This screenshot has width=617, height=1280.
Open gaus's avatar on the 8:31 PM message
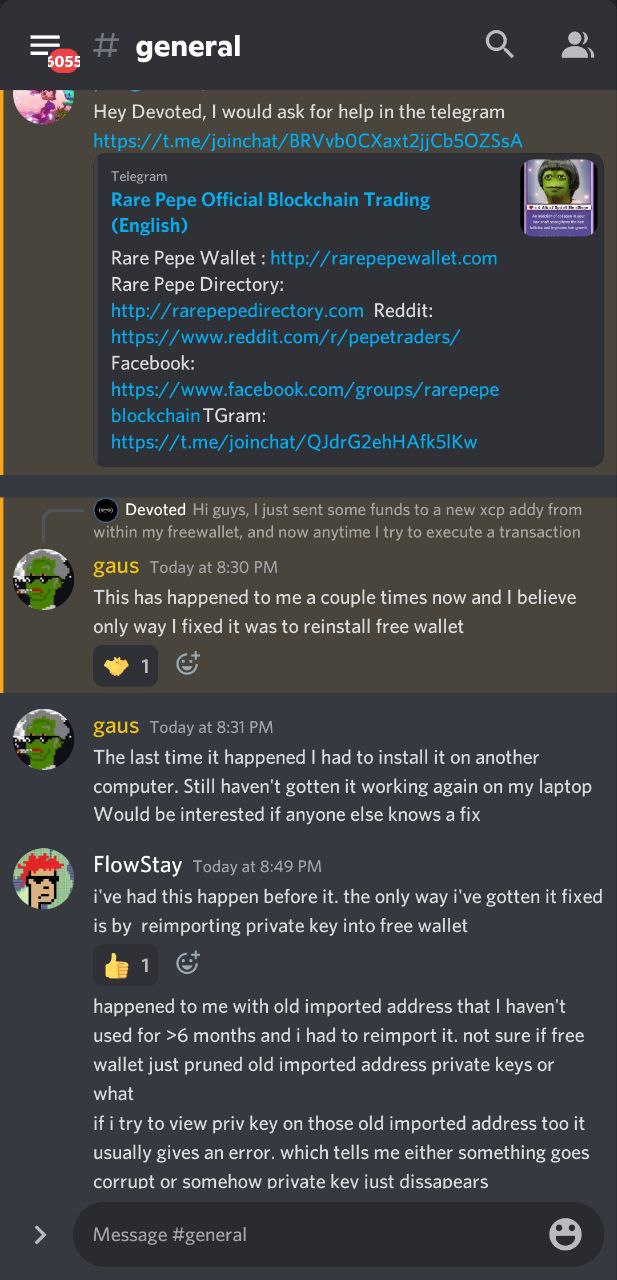43,739
